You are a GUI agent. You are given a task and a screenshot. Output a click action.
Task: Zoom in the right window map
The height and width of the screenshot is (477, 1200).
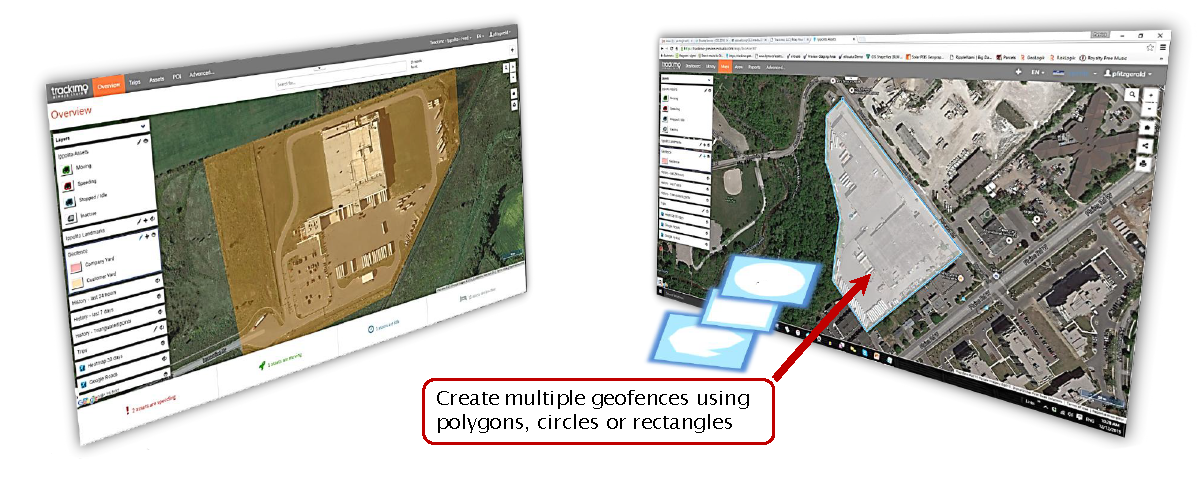pyautogui.click(x=1151, y=95)
